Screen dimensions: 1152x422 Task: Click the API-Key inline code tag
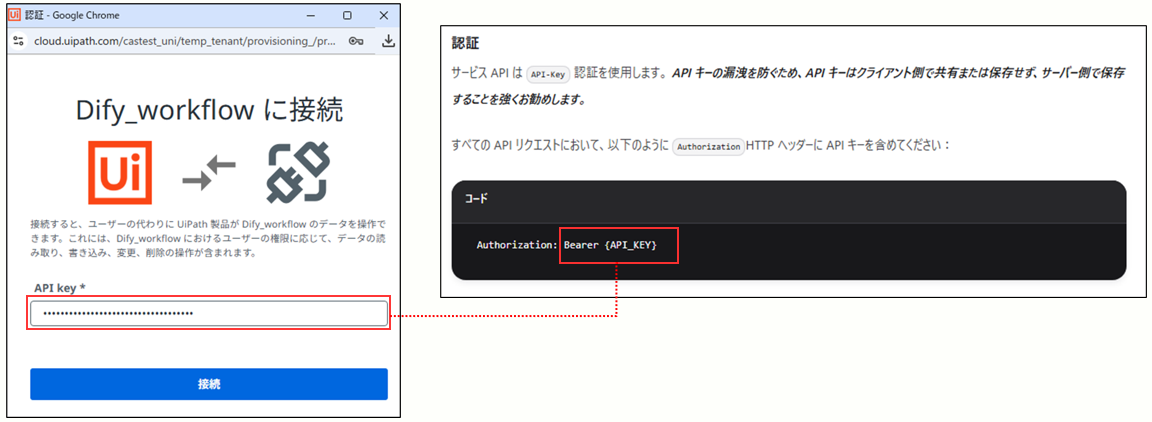548,73
